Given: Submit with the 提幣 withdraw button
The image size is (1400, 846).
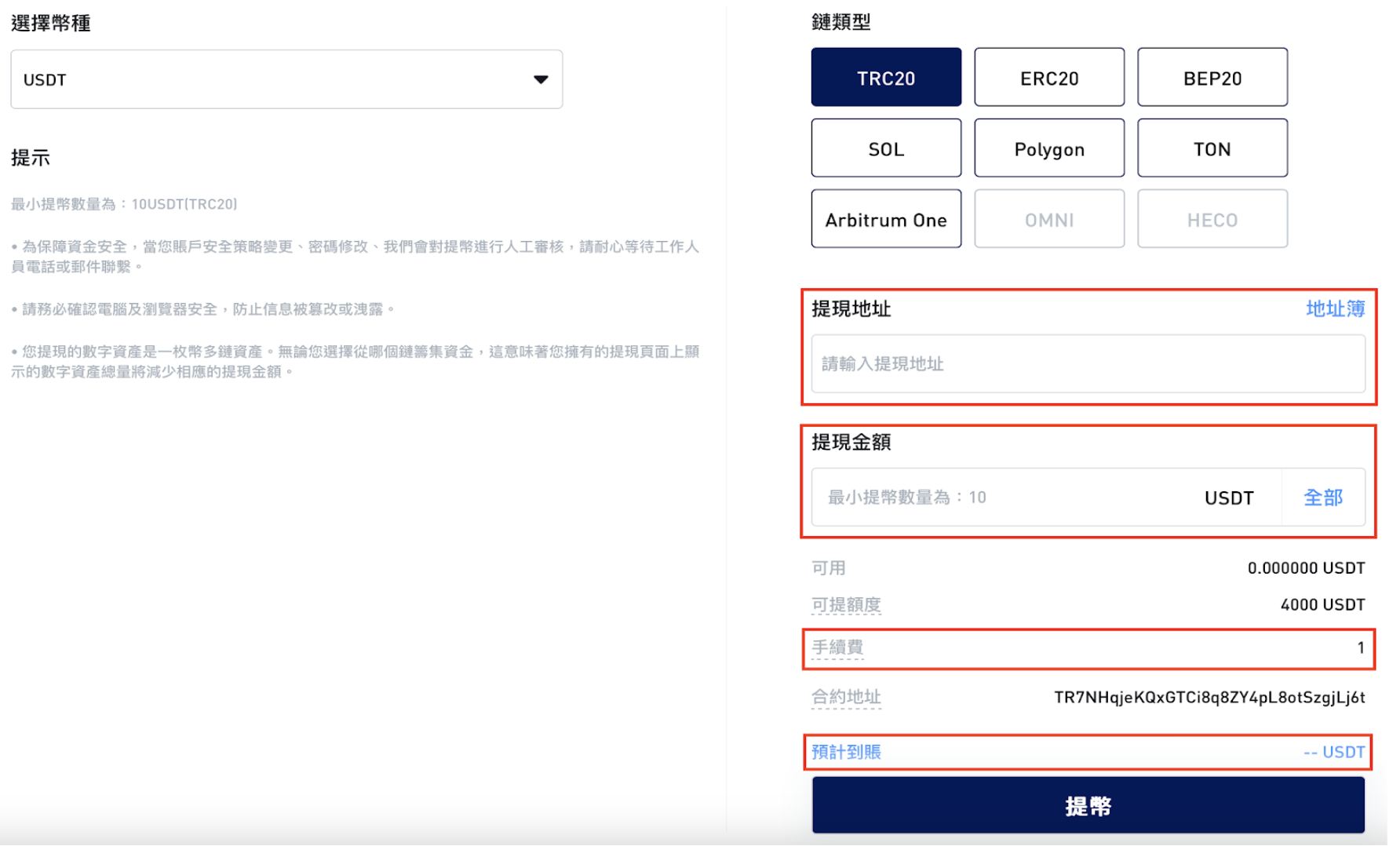Looking at the screenshot, I should (1087, 805).
